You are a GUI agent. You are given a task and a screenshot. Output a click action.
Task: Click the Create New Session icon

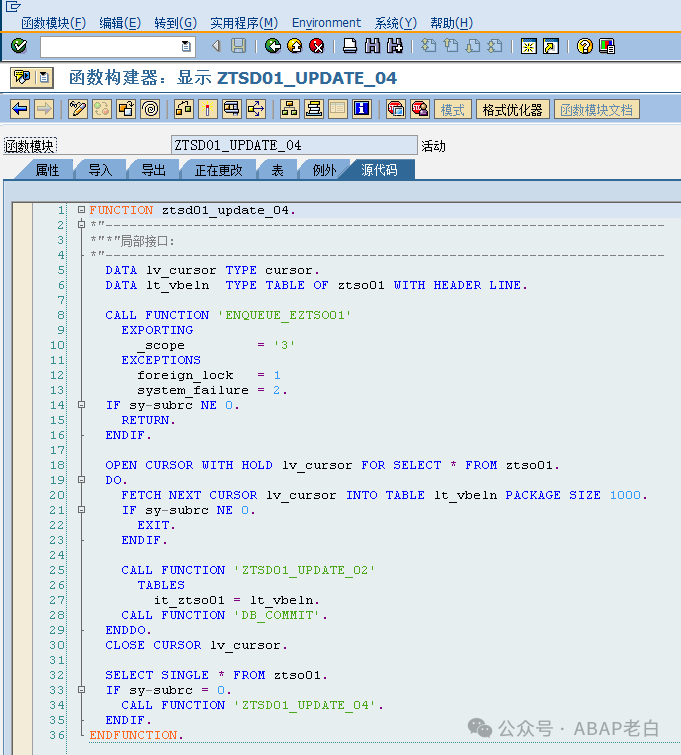528,46
